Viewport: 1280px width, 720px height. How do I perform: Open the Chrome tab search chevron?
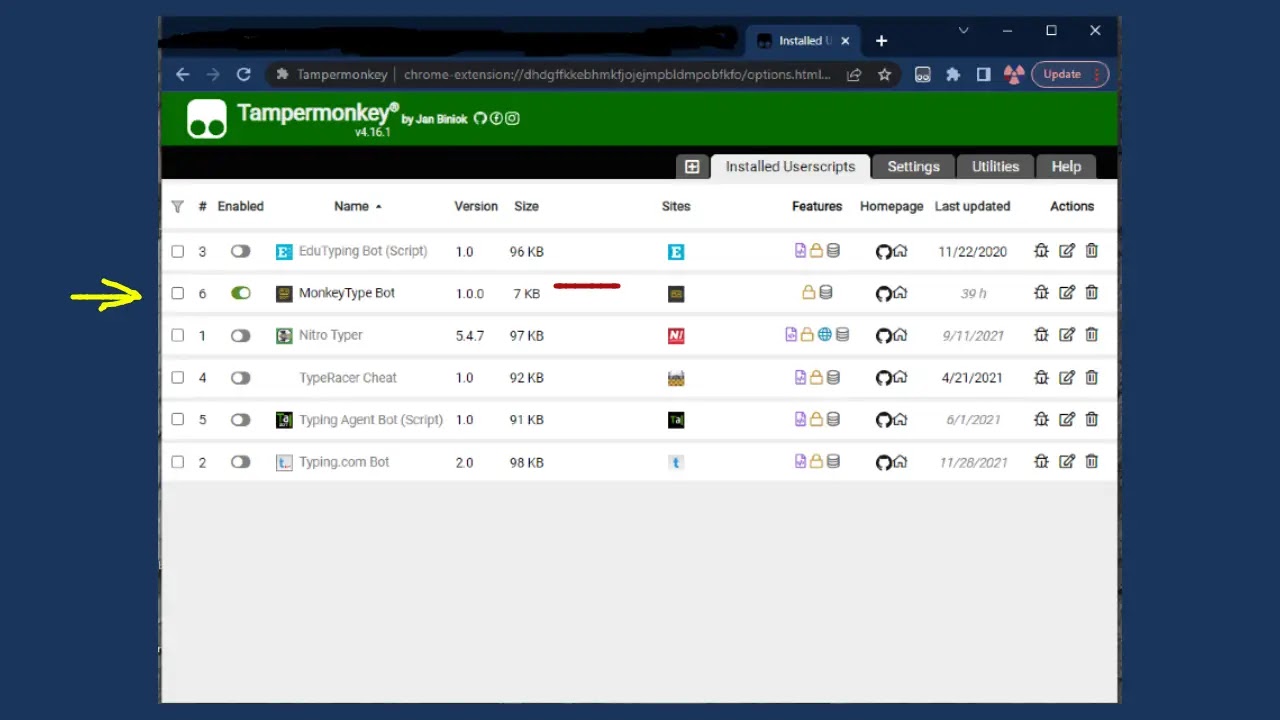coord(964,31)
